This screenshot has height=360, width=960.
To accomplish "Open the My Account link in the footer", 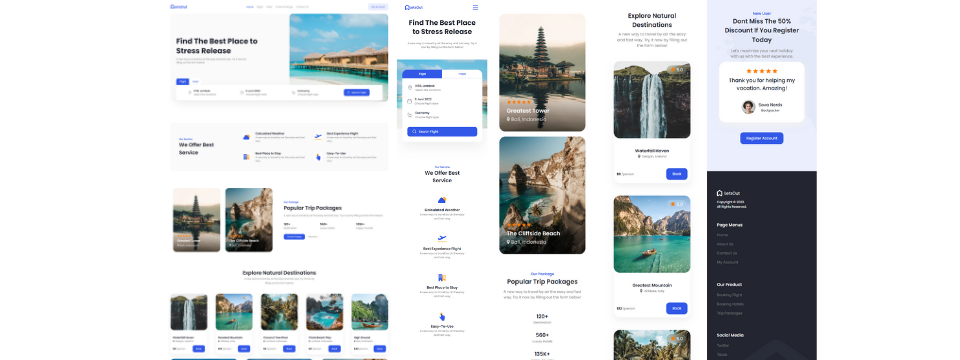I will (727, 262).
